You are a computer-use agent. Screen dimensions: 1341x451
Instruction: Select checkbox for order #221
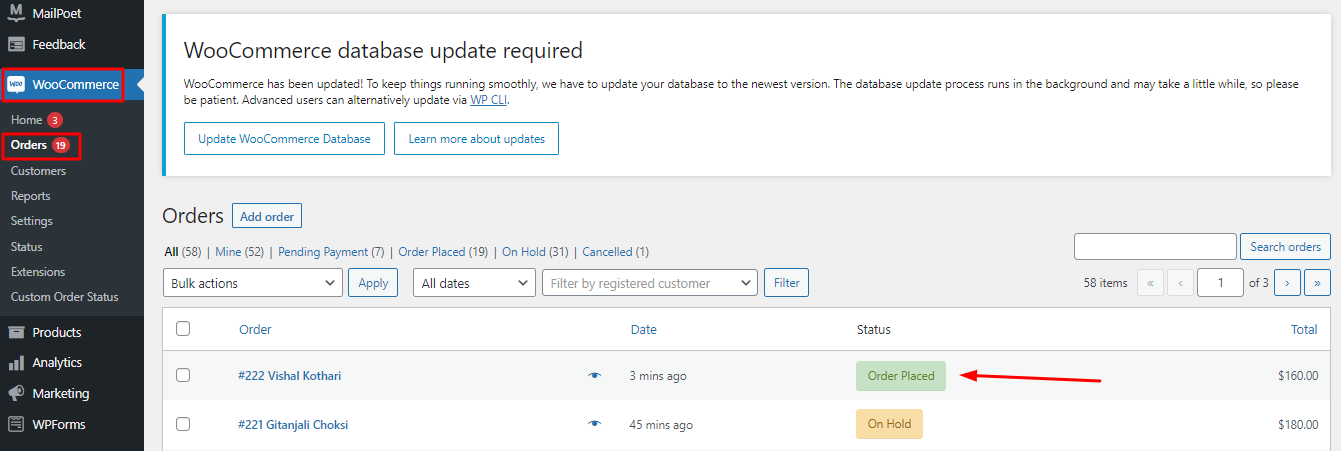[182, 424]
